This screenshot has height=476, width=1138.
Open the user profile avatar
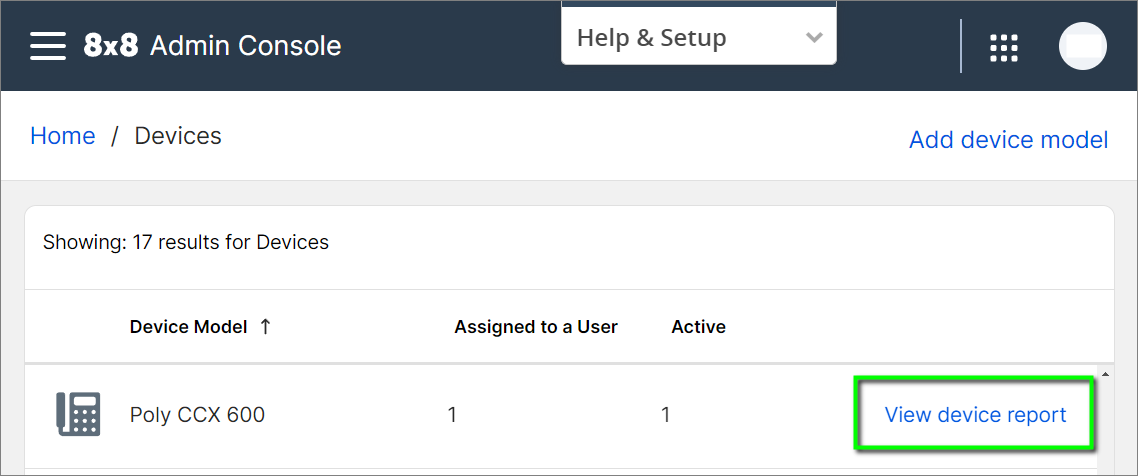pyautogui.click(x=1083, y=46)
